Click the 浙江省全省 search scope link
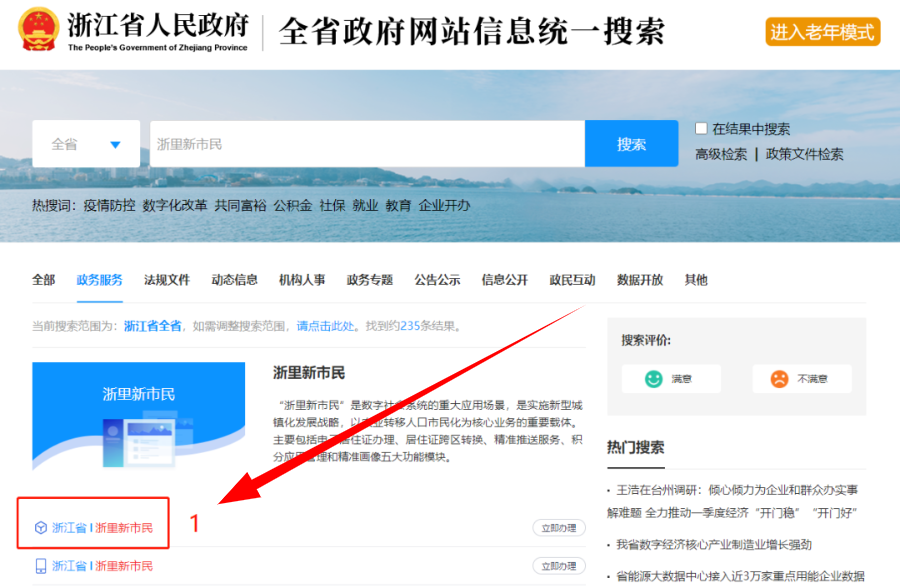 pyautogui.click(x=153, y=326)
